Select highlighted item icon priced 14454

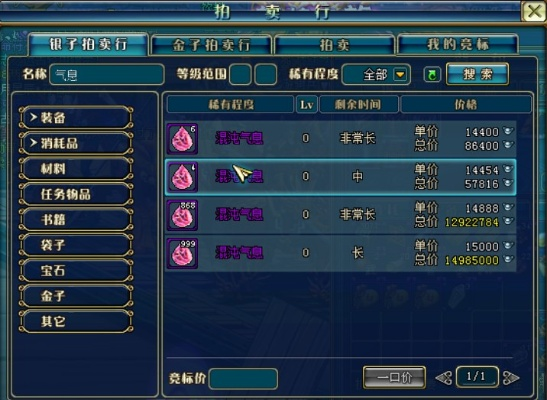[x=182, y=177]
